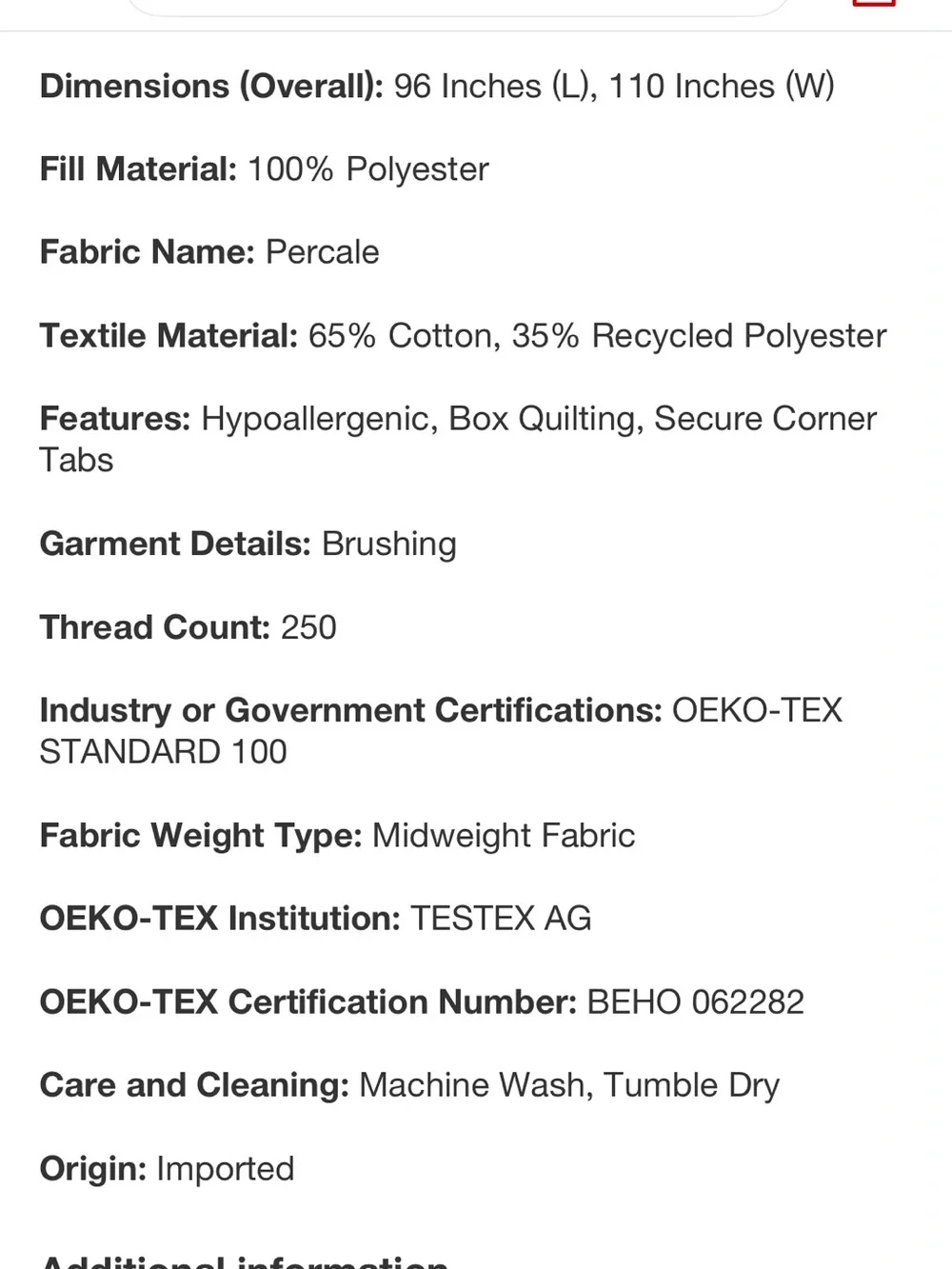Tap the certification number BEHO 062282
952x1269 pixels.
(696, 1002)
